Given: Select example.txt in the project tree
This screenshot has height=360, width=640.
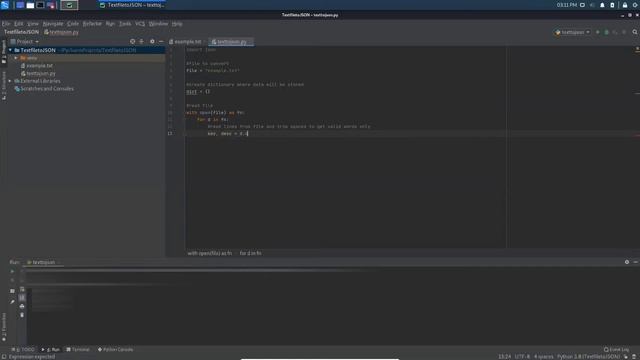Looking at the screenshot, I should pyautogui.click(x=37, y=65).
